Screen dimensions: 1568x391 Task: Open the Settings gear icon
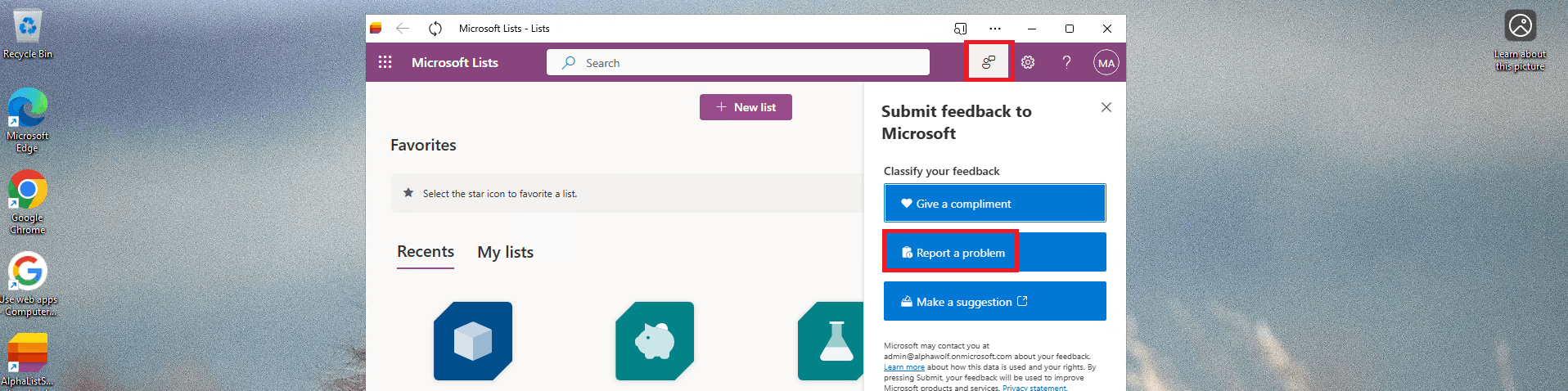tap(1028, 62)
